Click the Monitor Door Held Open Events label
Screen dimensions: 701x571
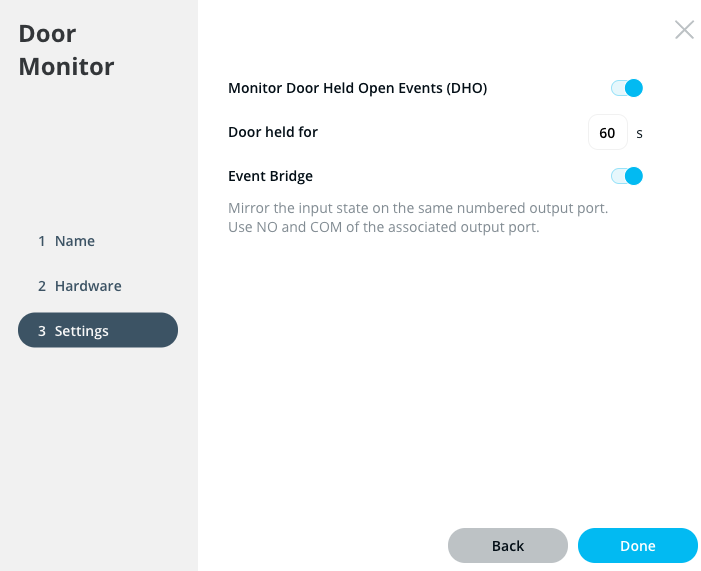[357, 88]
